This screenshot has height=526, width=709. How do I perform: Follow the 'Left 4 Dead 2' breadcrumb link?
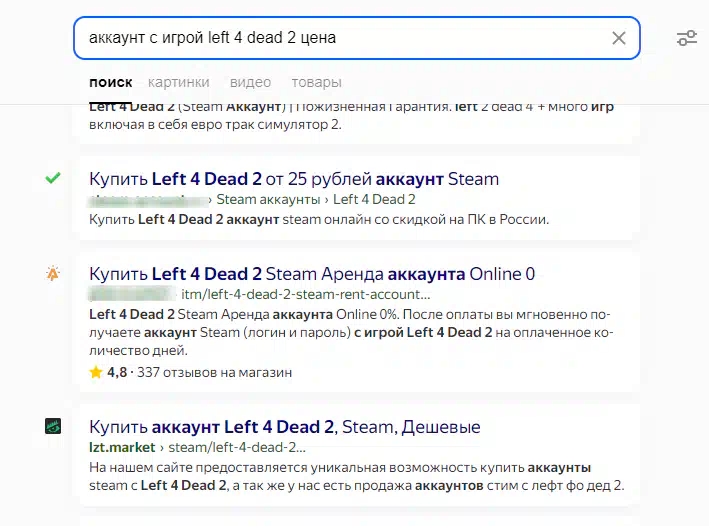pos(374,199)
